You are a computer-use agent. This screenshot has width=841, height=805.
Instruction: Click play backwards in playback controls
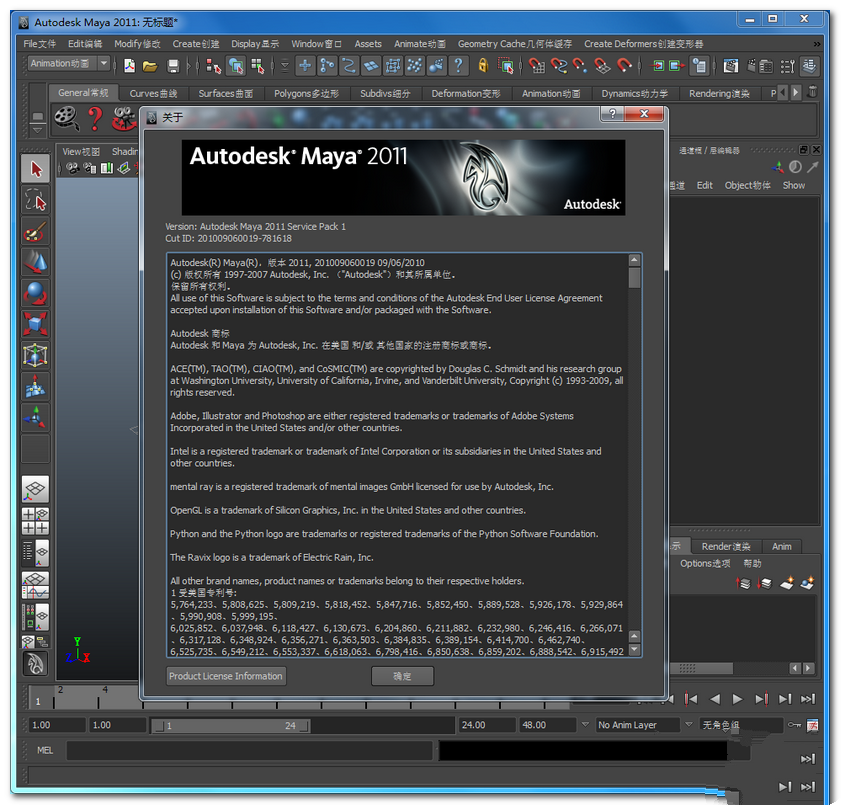[x=714, y=699]
